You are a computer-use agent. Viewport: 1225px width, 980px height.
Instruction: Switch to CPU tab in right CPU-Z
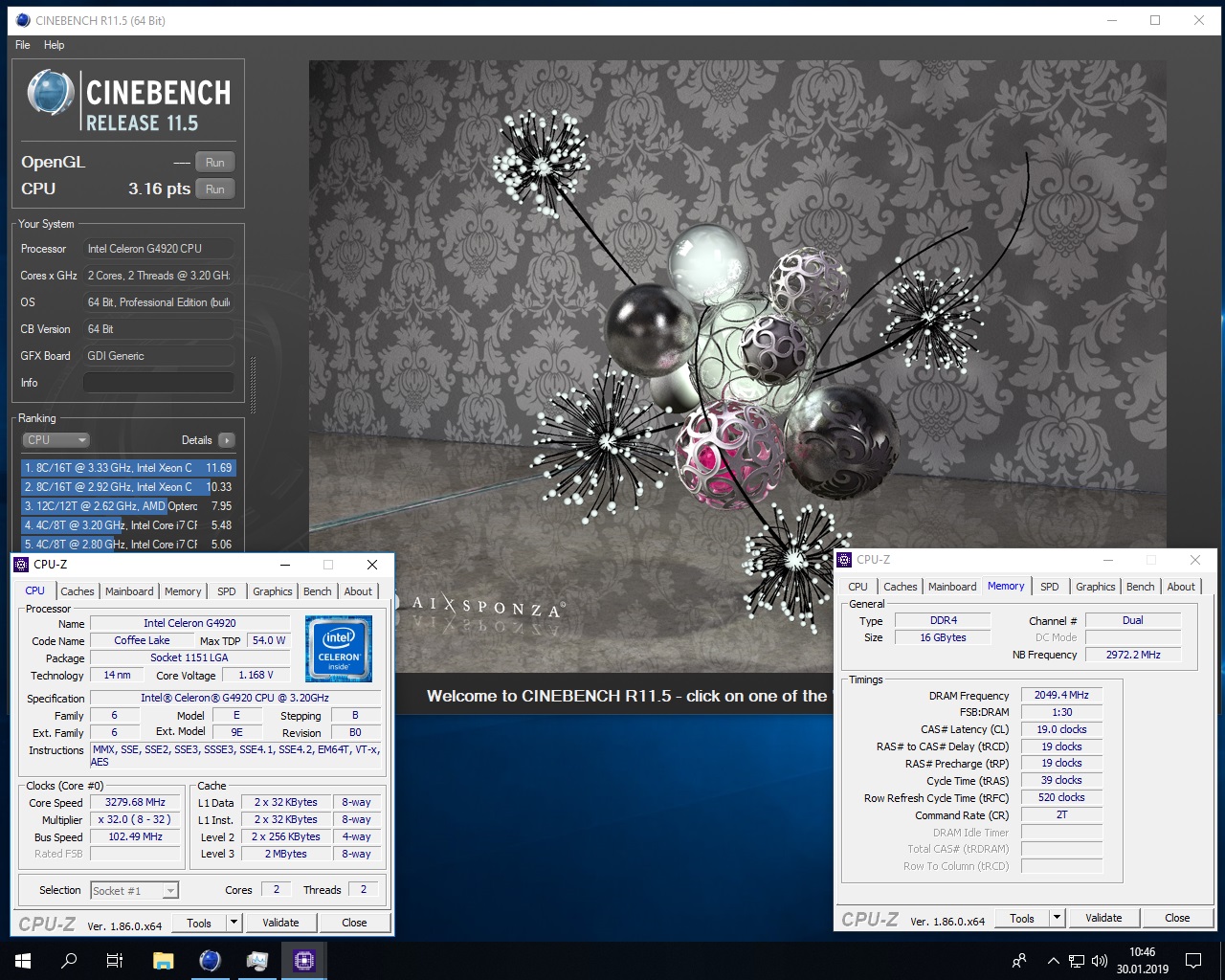(x=858, y=587)
